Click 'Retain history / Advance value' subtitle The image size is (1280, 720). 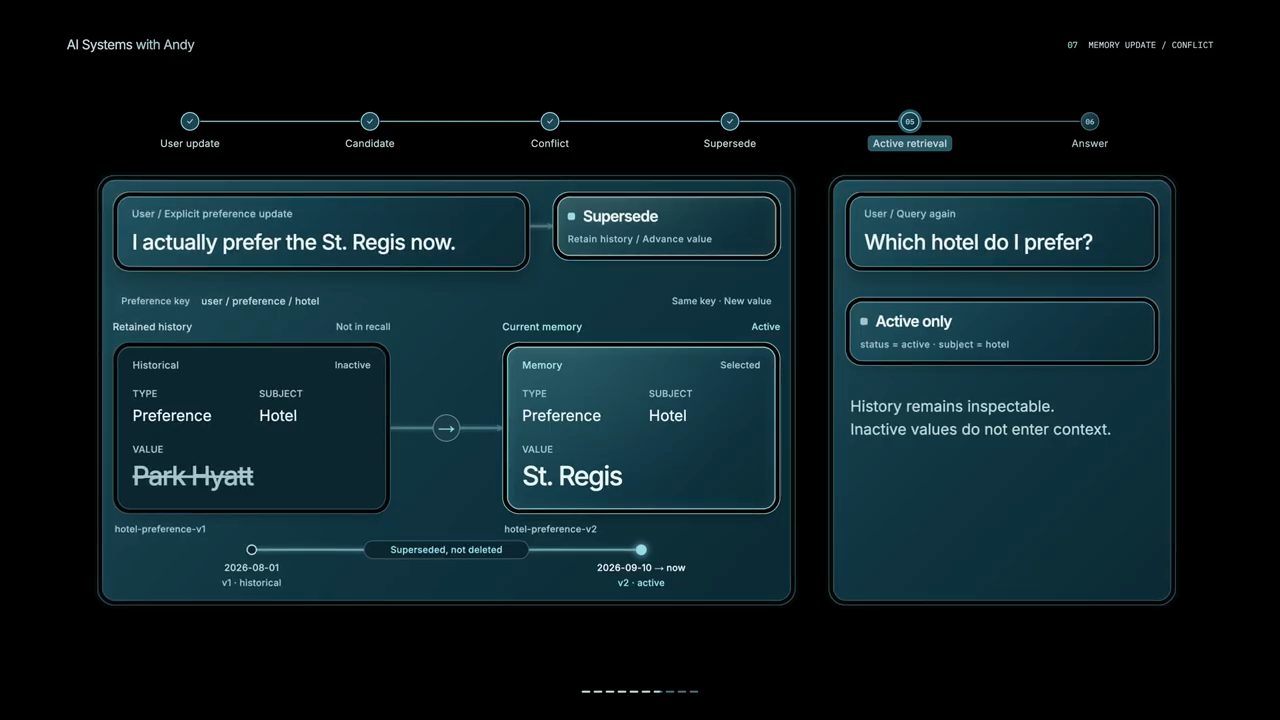pos(640,239)
